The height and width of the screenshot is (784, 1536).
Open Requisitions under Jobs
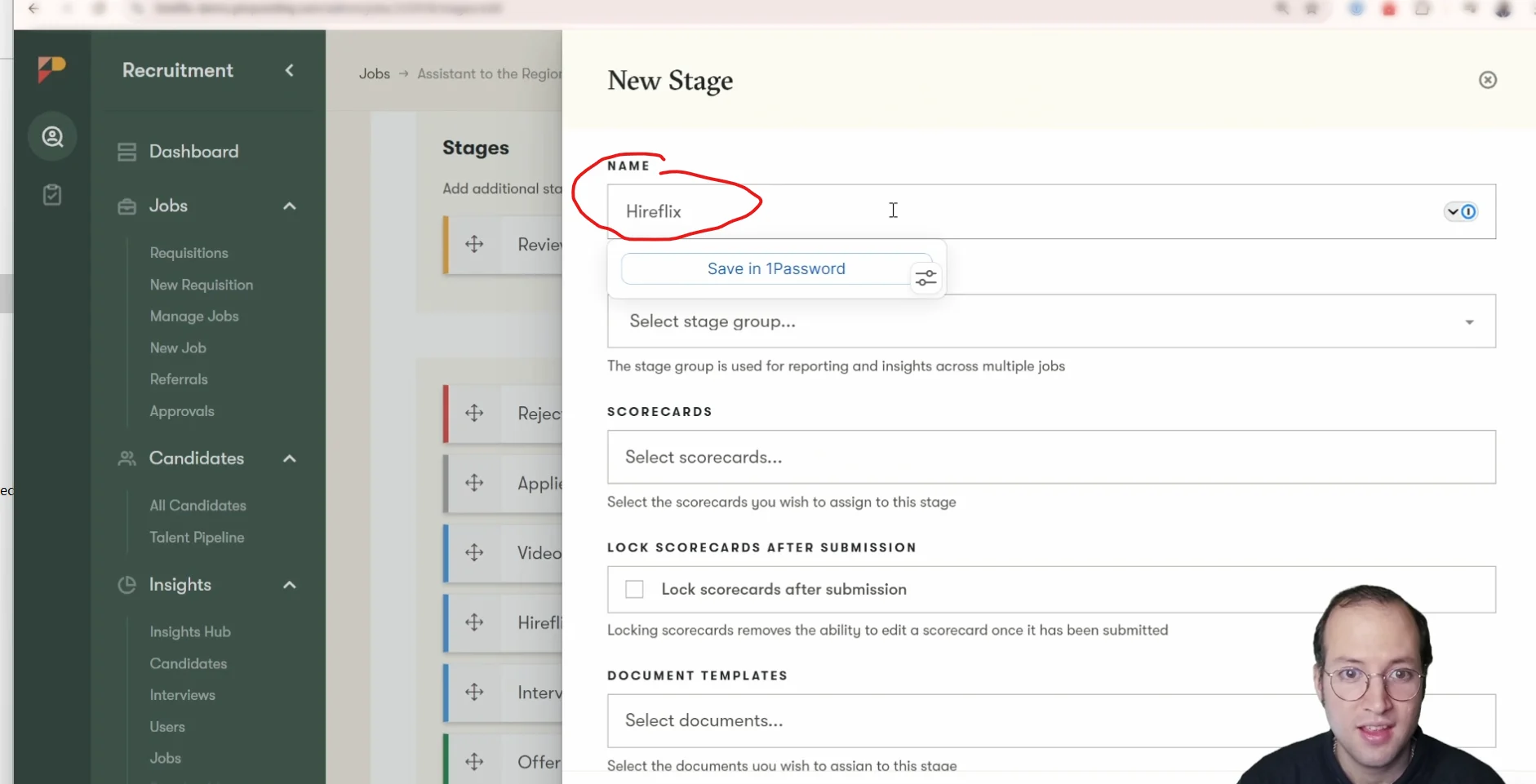tap(189, 253)
